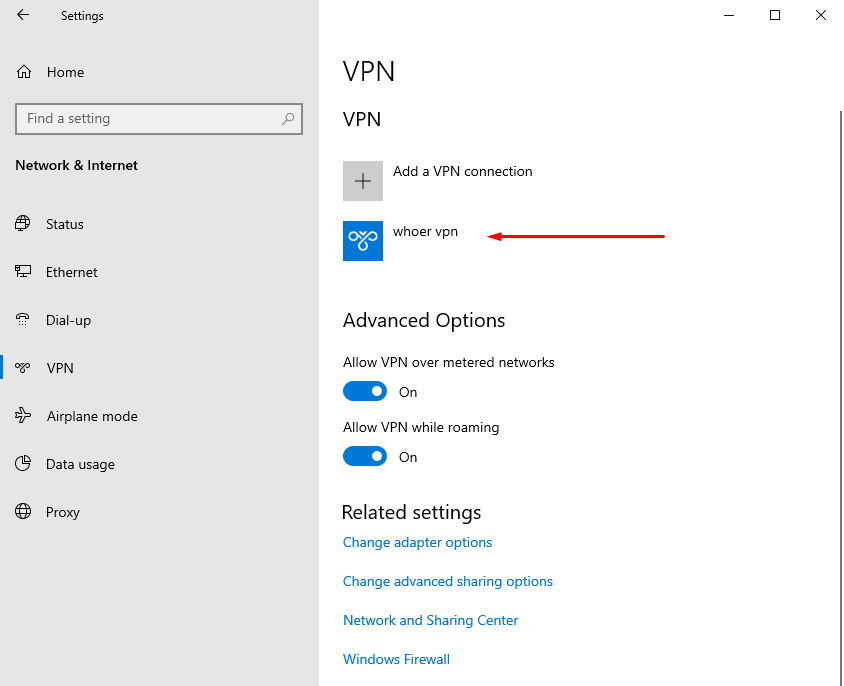Viewport: 844px width, 686px height.
Task: Open Change advanced sharing options link
Action: coord(448,582)
